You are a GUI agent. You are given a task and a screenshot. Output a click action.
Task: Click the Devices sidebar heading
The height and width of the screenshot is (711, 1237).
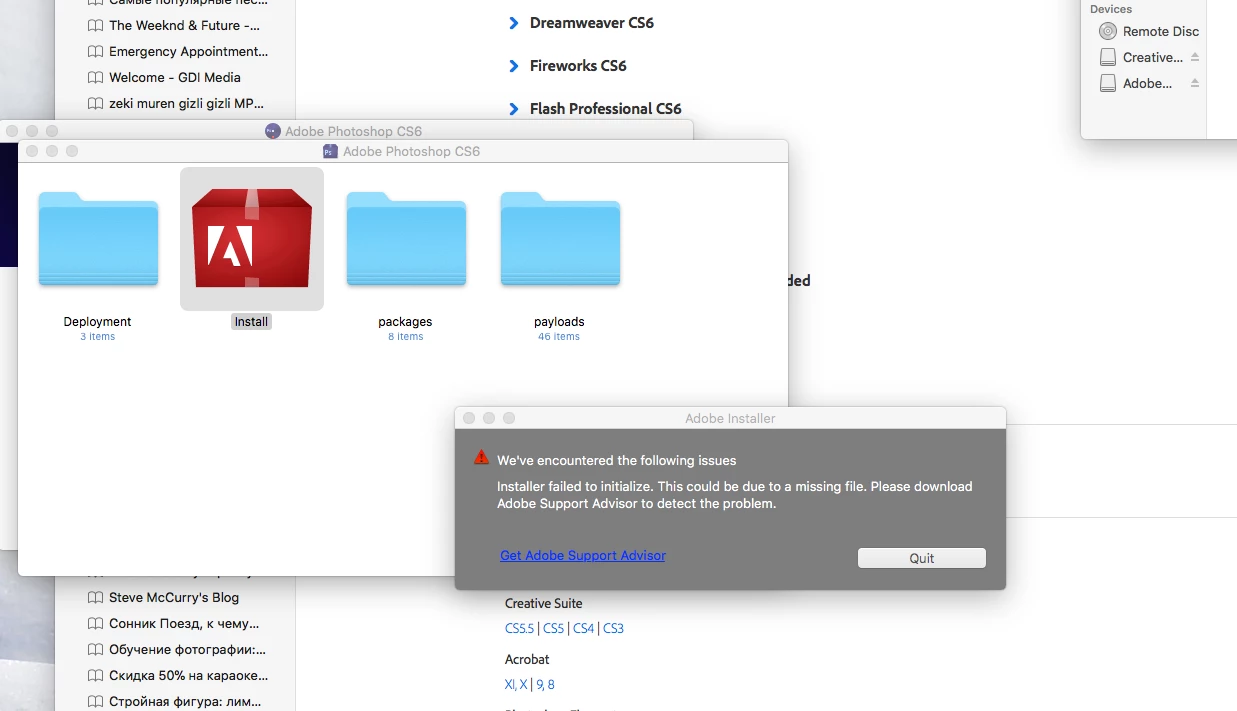point(1111,9)
